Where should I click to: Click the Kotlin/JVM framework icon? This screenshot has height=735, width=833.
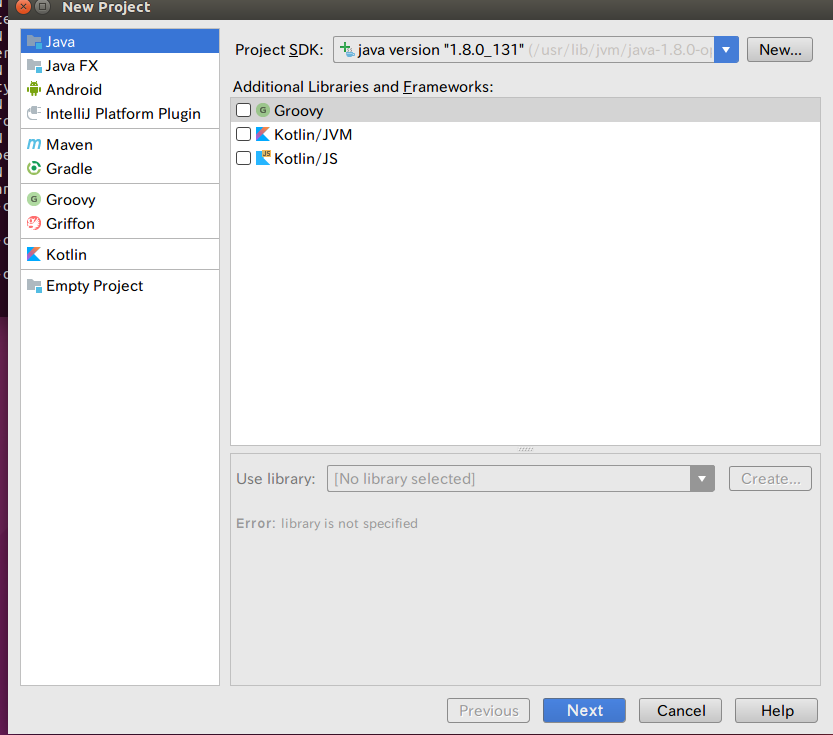pos(263,134)
